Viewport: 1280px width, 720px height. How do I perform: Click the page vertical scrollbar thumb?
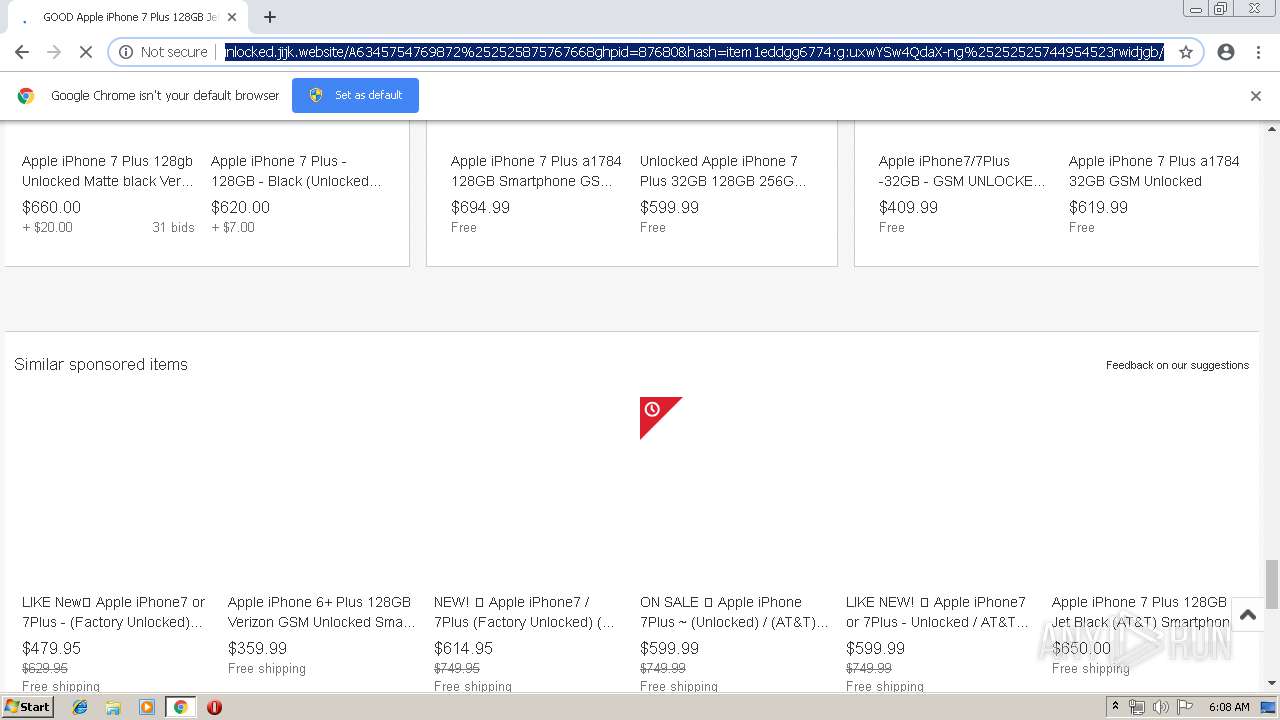click(1272, 584)
